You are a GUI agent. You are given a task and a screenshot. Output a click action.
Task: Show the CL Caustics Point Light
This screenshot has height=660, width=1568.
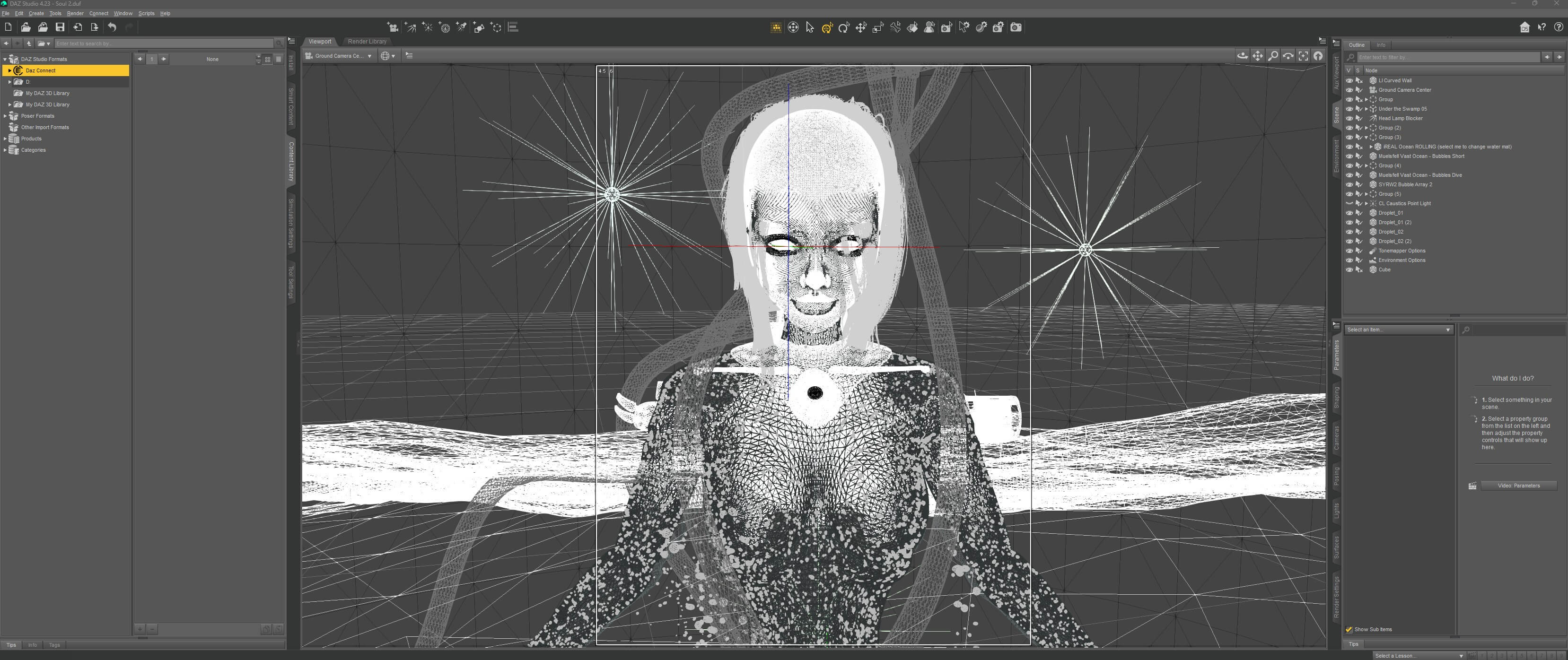[x=1349, y=203]
